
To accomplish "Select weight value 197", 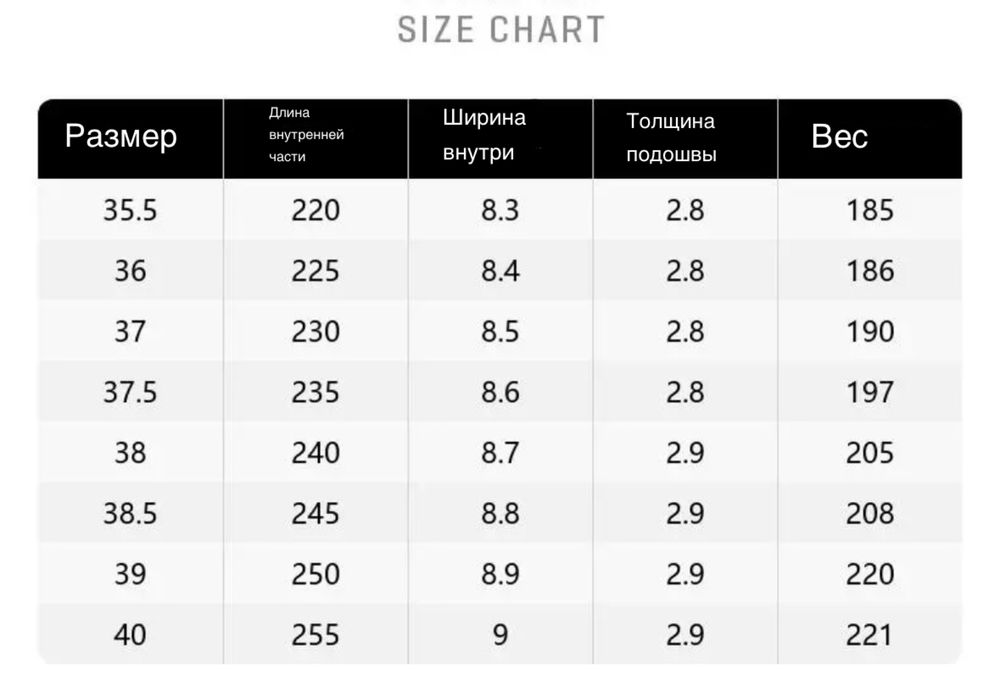I will pos(871,392).
